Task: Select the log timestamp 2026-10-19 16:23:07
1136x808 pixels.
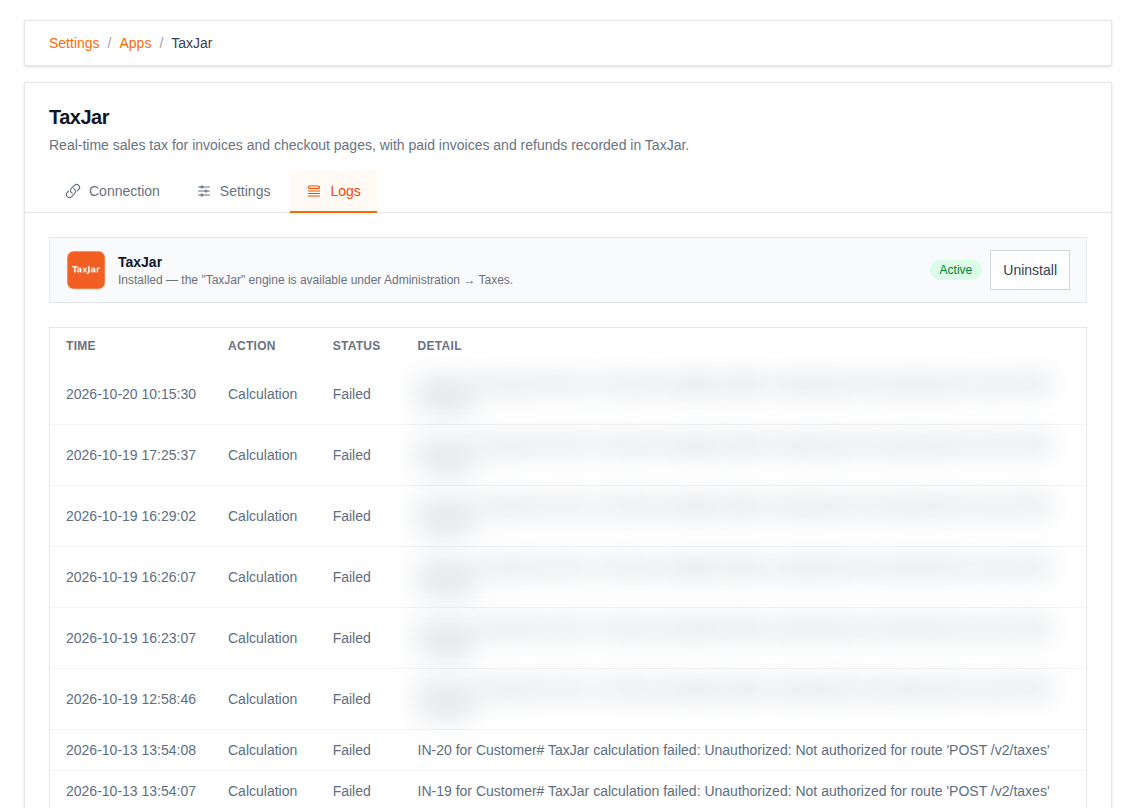Action: 131,638
